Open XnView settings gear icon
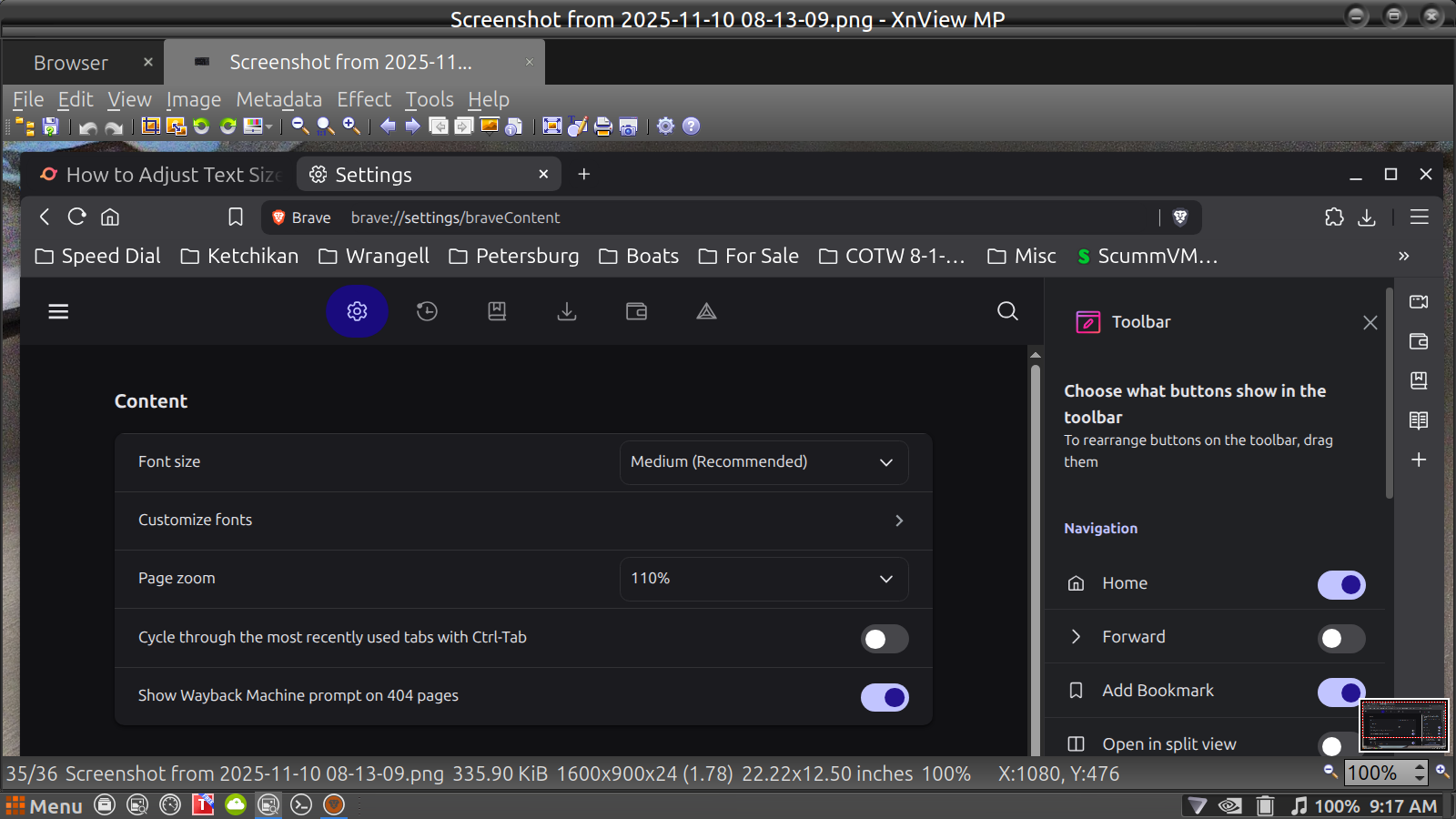This screenshot has width=1456, height=819. tap(666, 126)
